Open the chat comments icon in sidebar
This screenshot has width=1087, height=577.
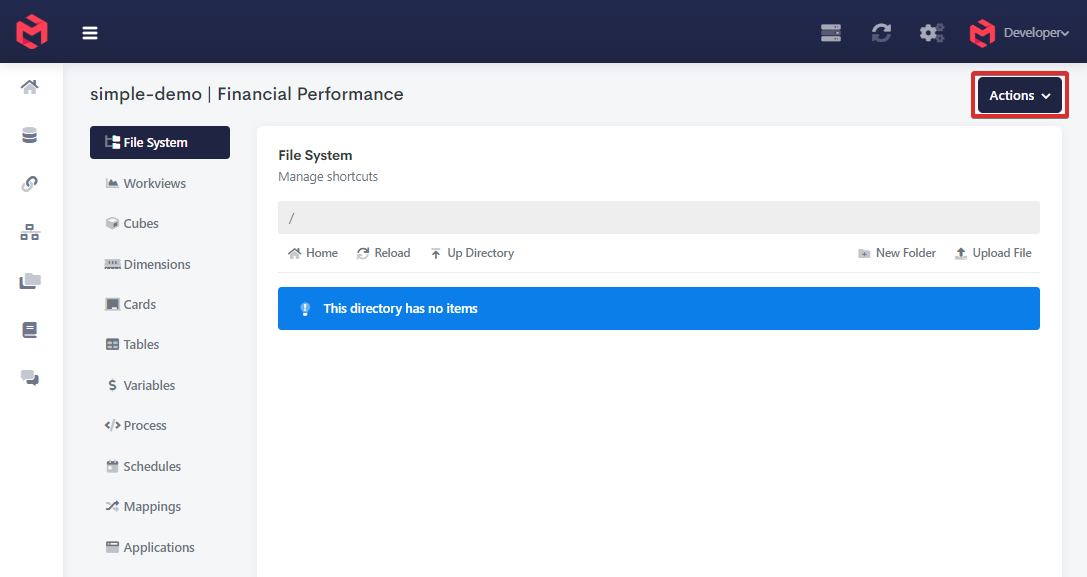30,377
